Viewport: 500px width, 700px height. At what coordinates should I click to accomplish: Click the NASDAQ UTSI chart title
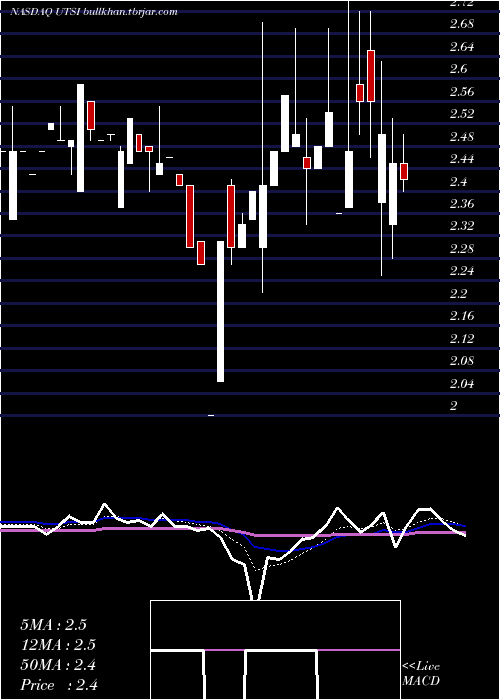pyautogui.click(x=94, y=12)
